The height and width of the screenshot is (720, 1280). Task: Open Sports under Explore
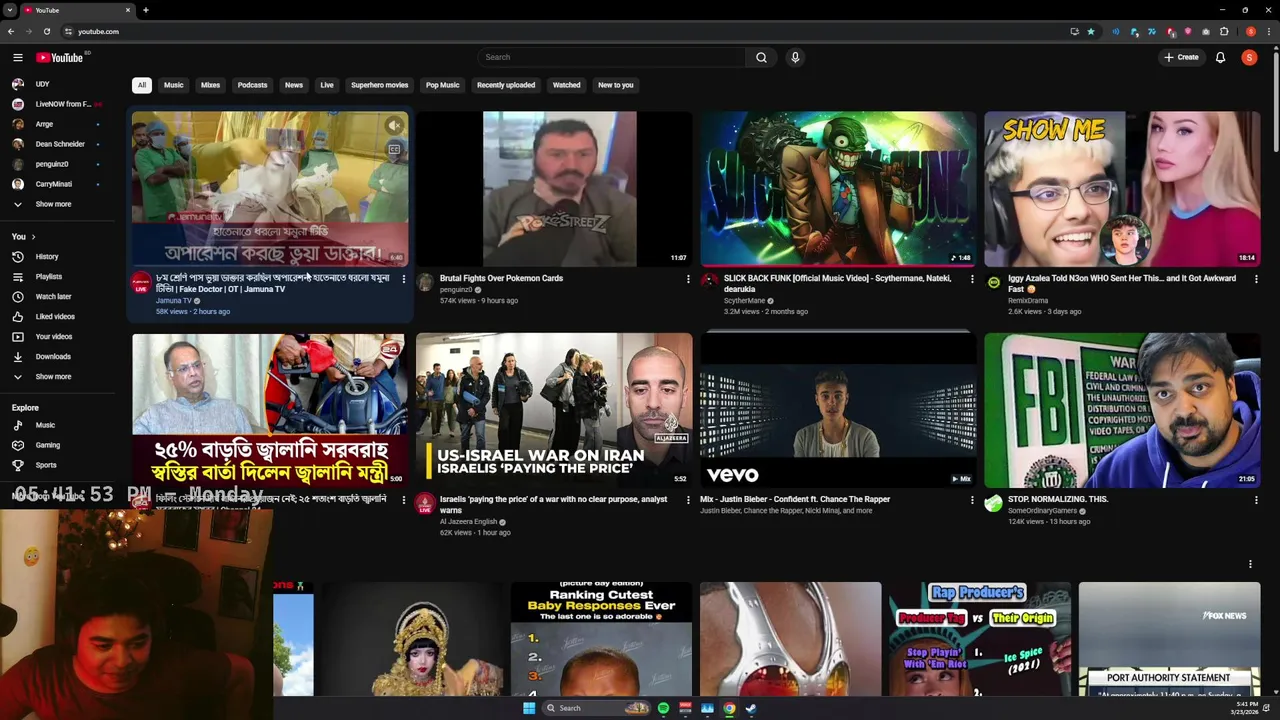tap(46, 465)
